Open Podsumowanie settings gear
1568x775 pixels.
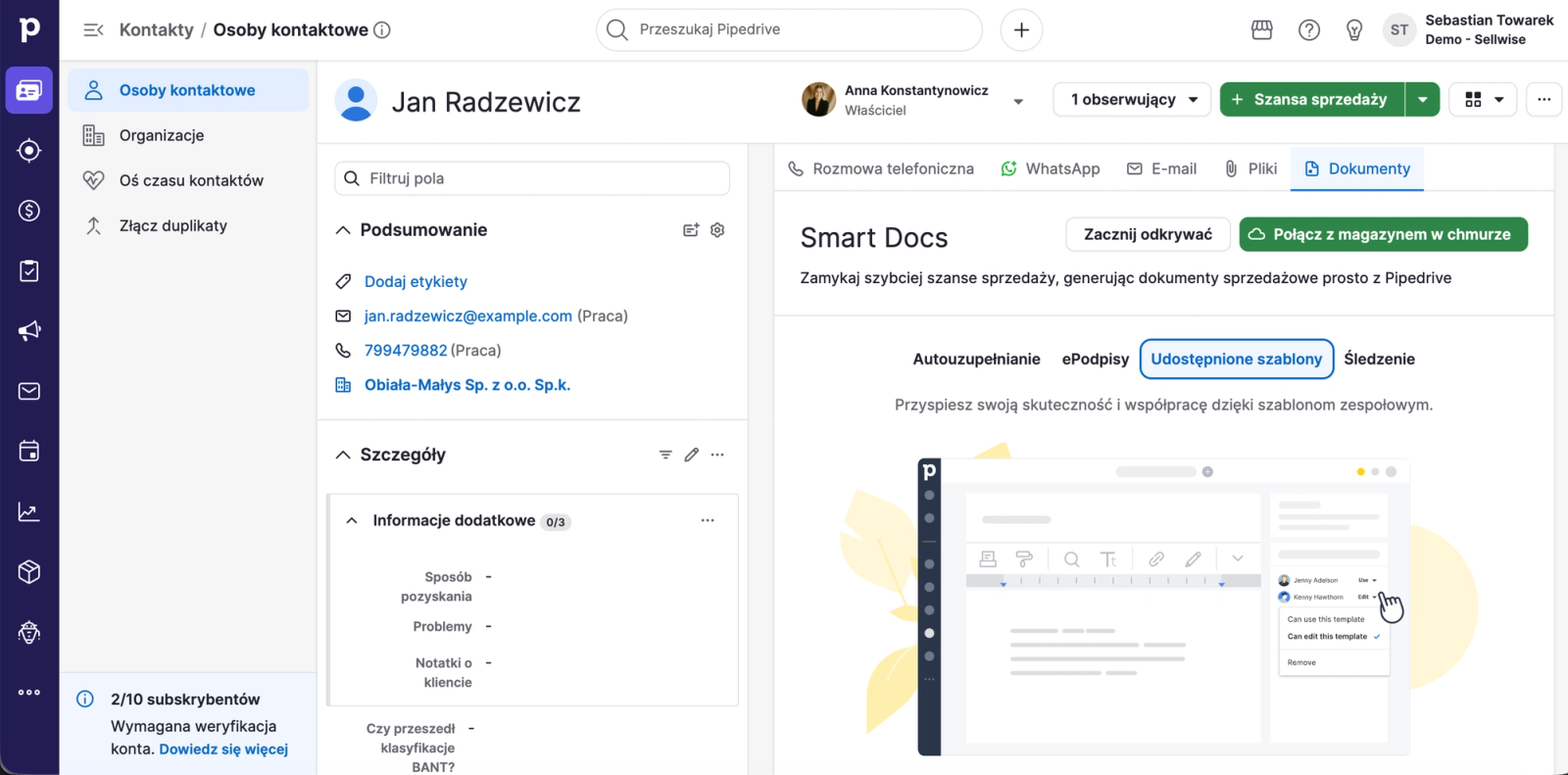717,229
